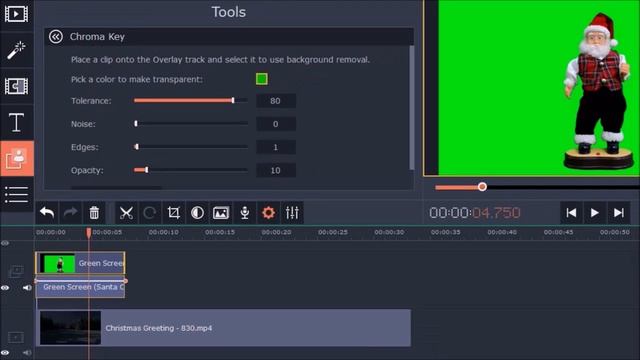Click the preview progress seek handle
Image resolution: width=640 pixels, height=360 pixels.
pos(482,187)
